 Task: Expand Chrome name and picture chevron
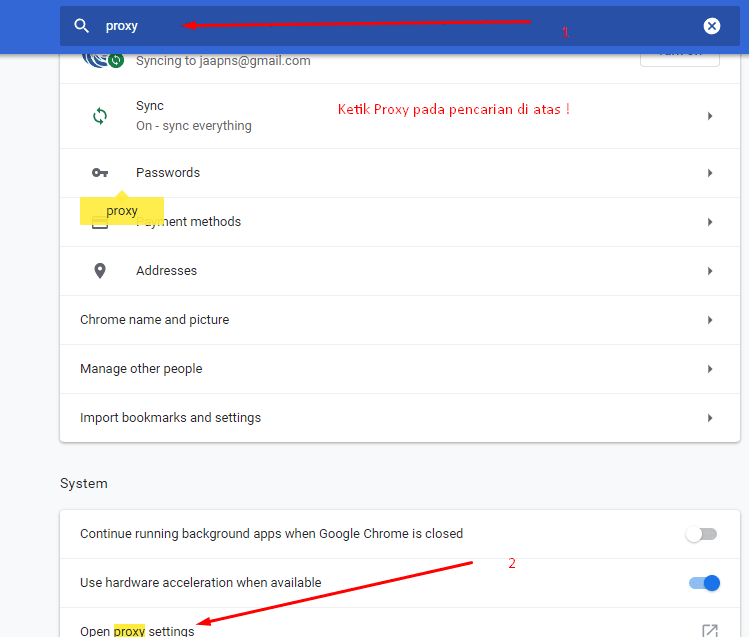pos(710,320)
